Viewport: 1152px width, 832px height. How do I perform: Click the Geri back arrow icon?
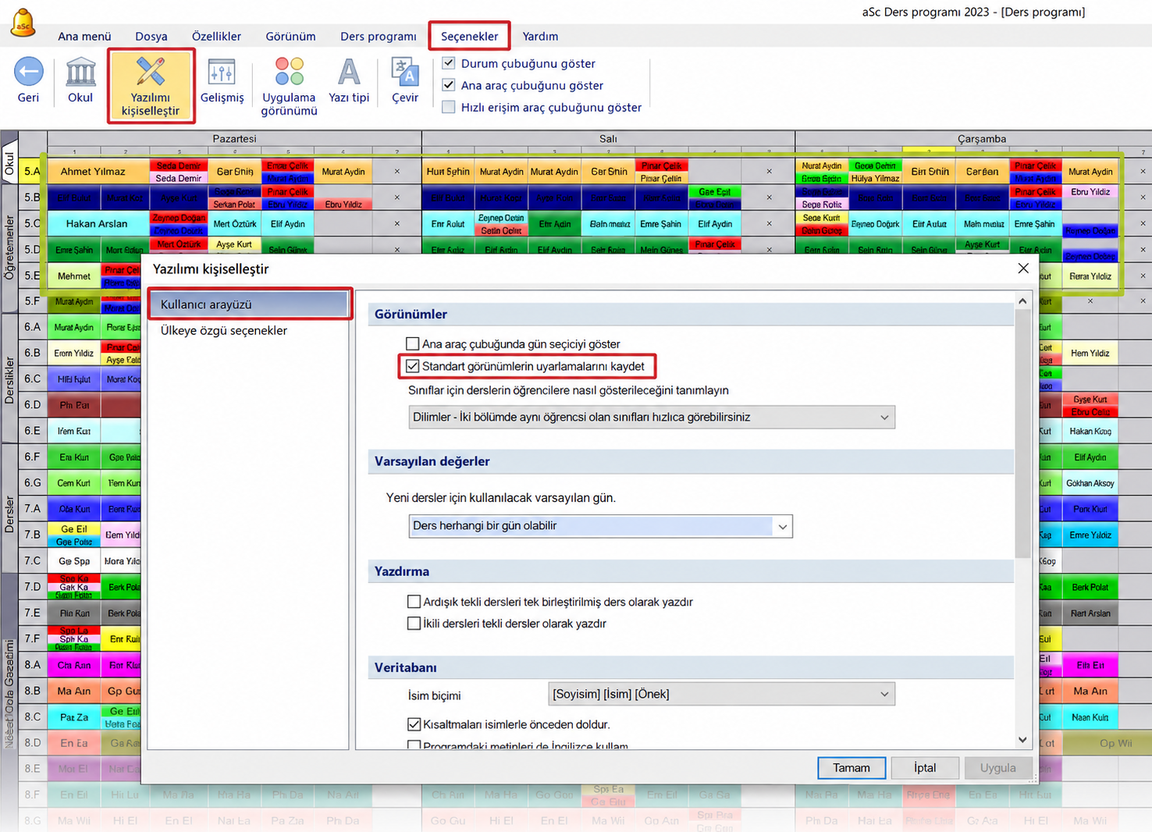[29, 72]
